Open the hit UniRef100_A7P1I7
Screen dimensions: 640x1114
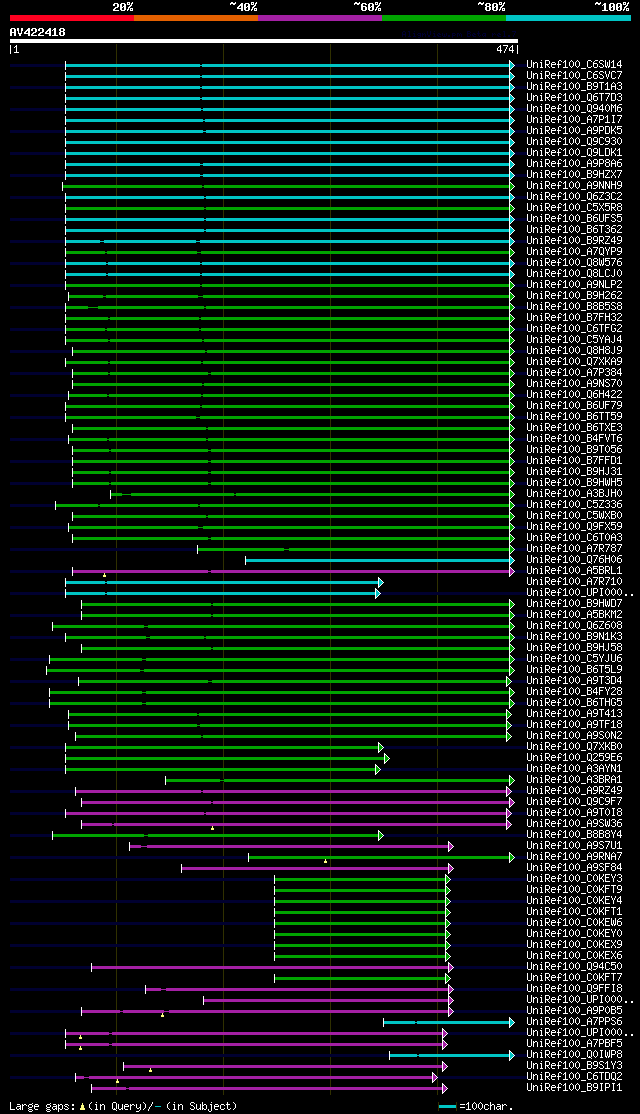pyautogui.click(x=575, y=119)
